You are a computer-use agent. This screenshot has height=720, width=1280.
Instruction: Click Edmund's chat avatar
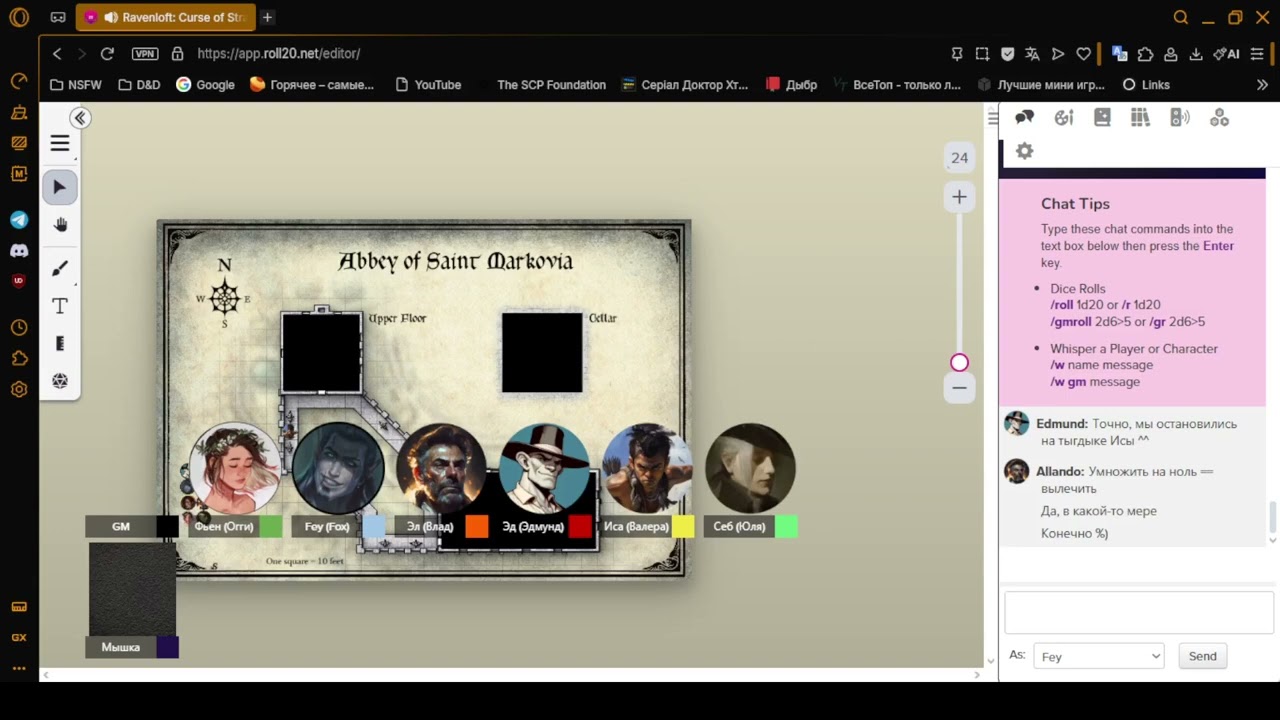pos(1017,424)
